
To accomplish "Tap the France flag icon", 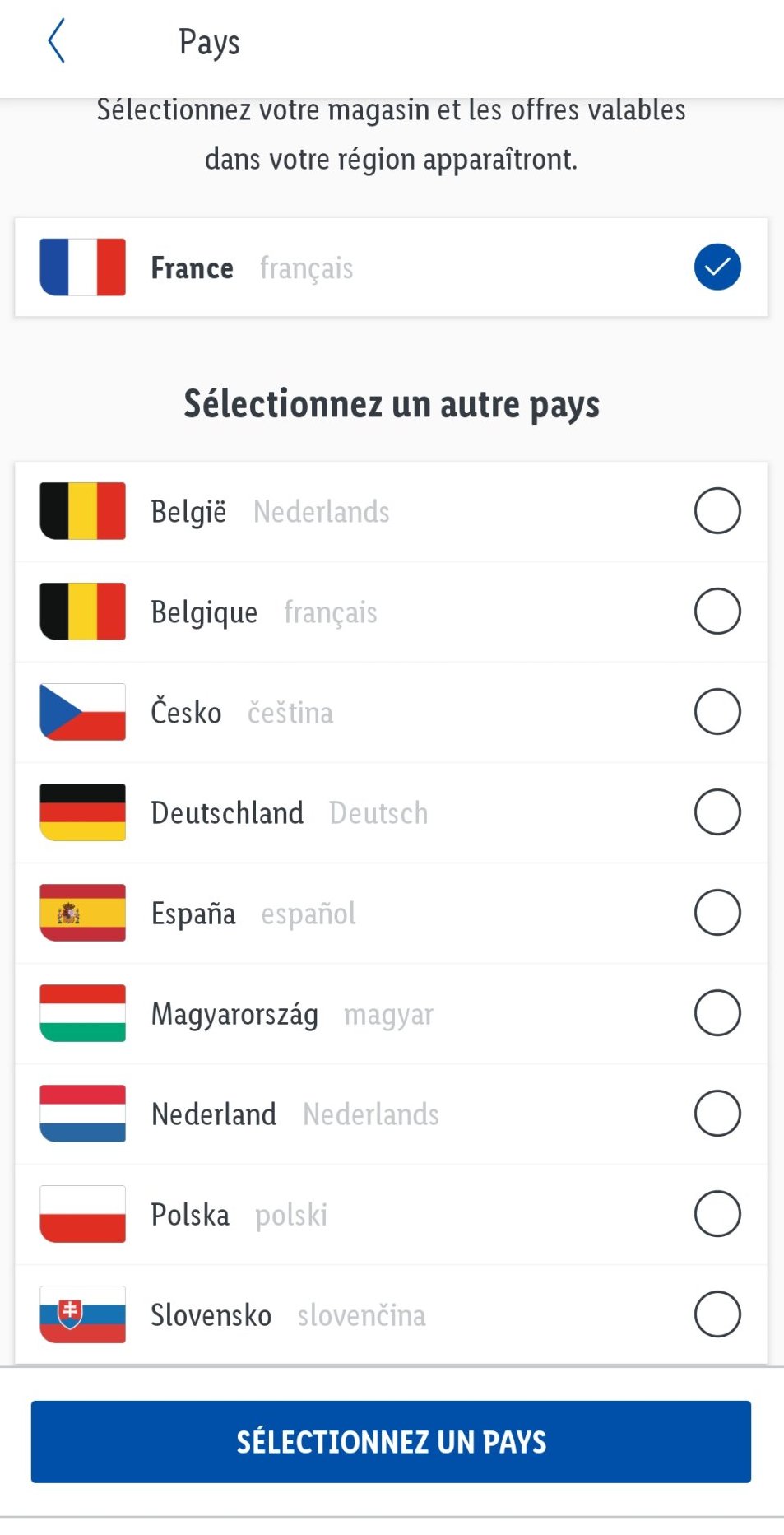I will 82,267.
